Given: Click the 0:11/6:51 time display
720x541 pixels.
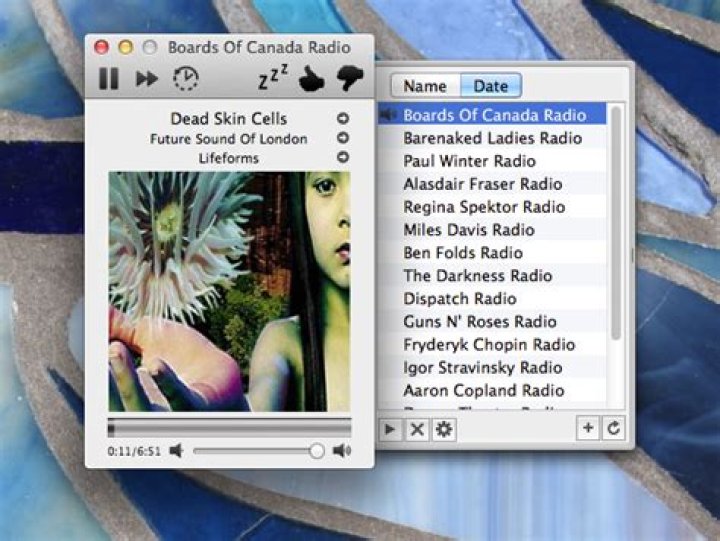Looking at the screenshot, I should 134,451.
